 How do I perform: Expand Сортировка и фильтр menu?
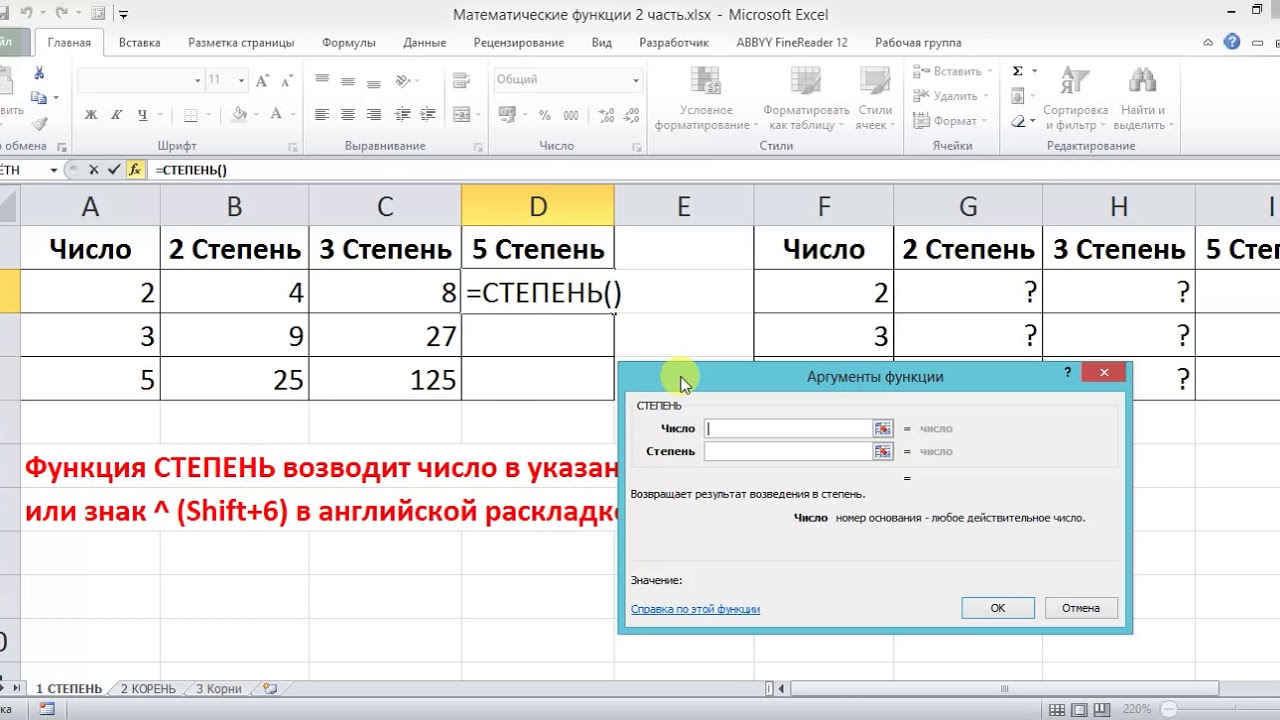pyautogui.click(x=1075, y=100)
